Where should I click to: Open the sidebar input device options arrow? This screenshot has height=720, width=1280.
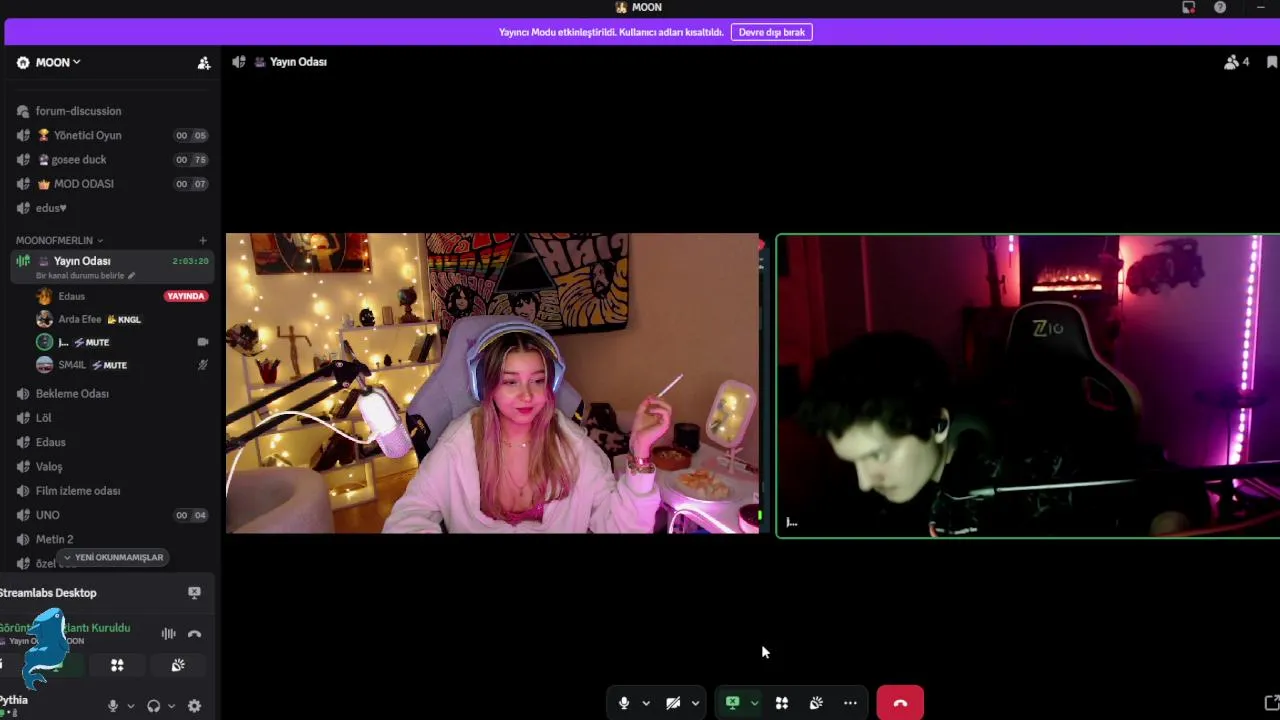click(x=130, y=706)
